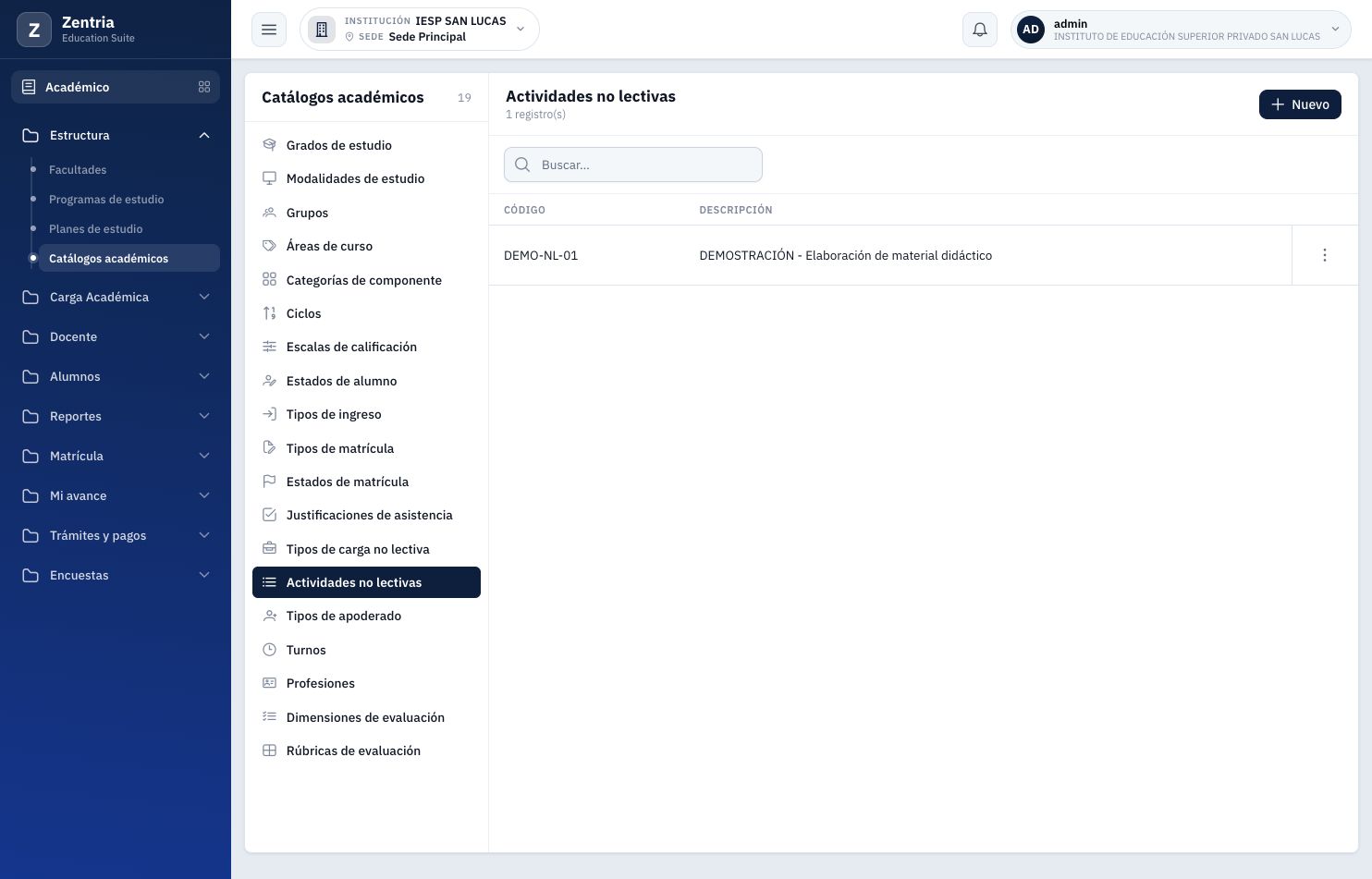Viewport: 1372px width, 879px height.
Task: Expand the Alumnos sidebar section
Action: click(x=116, y=376)
